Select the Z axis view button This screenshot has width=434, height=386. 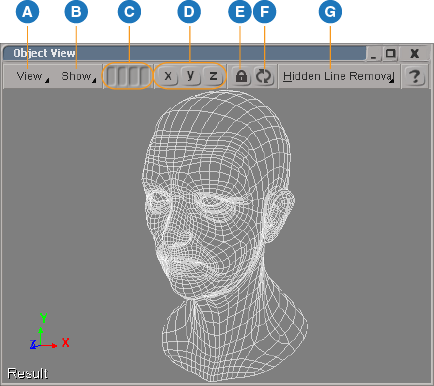[213, 76]
